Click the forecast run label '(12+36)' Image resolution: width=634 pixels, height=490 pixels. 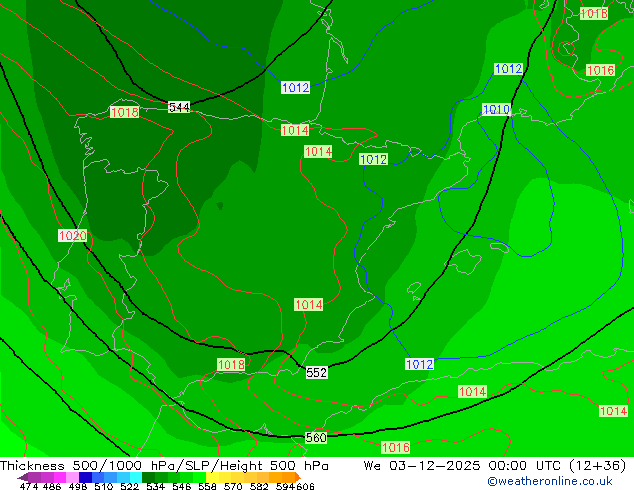point(598,466)
